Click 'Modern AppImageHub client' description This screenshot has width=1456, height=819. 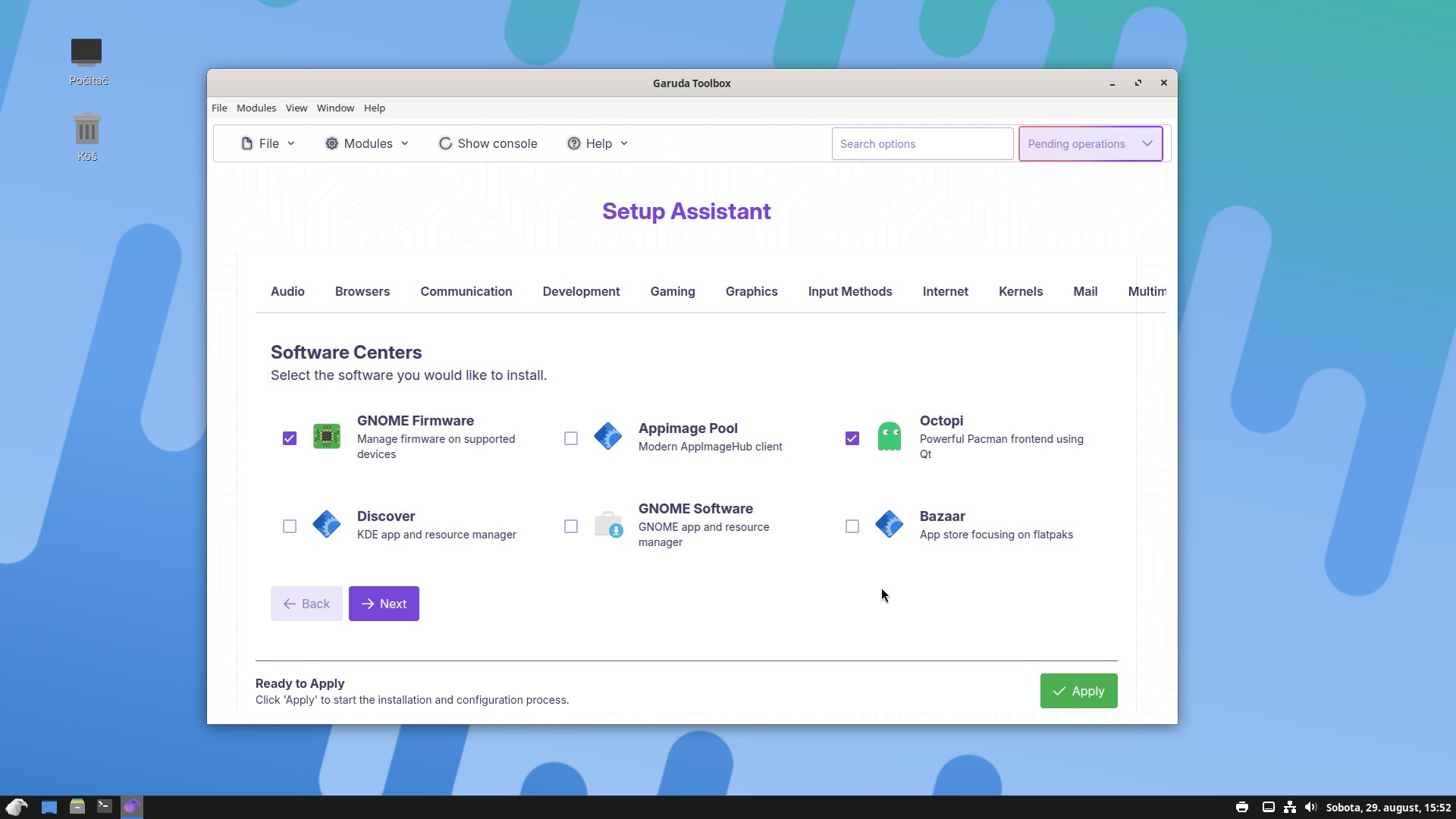[x=711, y=447]
